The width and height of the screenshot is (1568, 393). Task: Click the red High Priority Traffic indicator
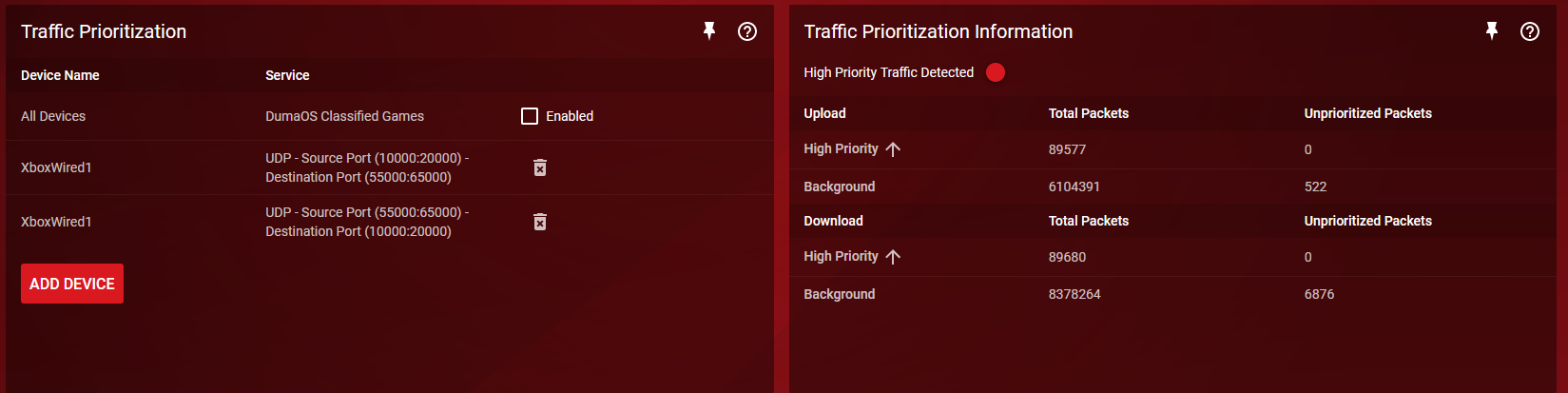point(996,72)
